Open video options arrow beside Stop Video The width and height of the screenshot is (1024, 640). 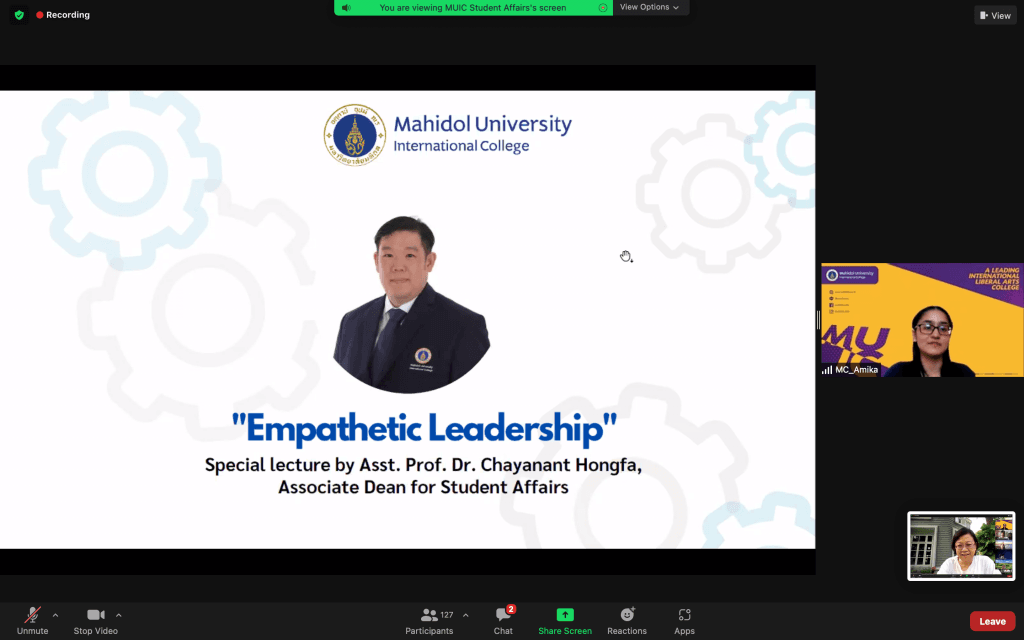[119, 615]
